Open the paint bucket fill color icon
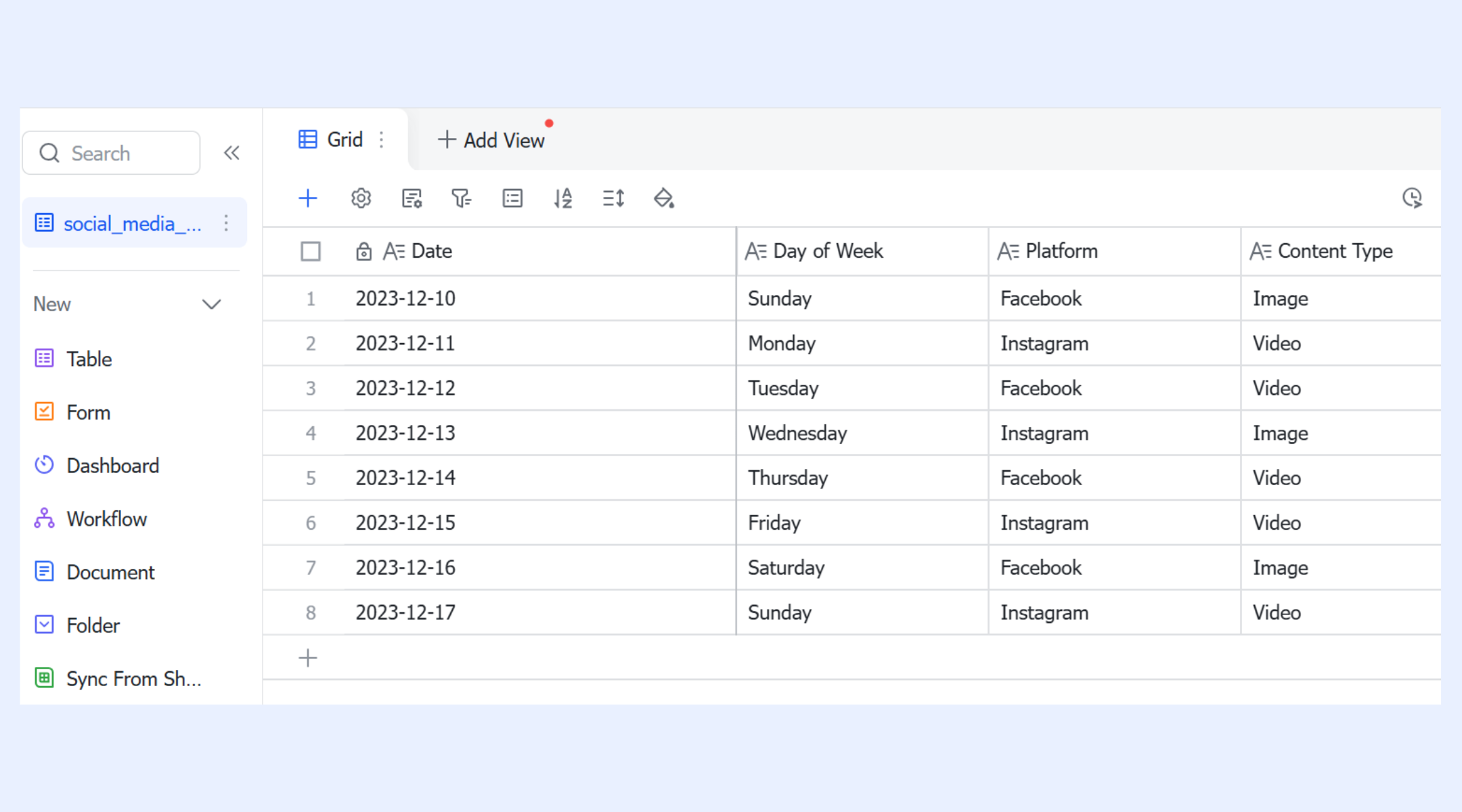Viewport: 1462px width, 812px height. pyautogui.click(x=664, y=198)
